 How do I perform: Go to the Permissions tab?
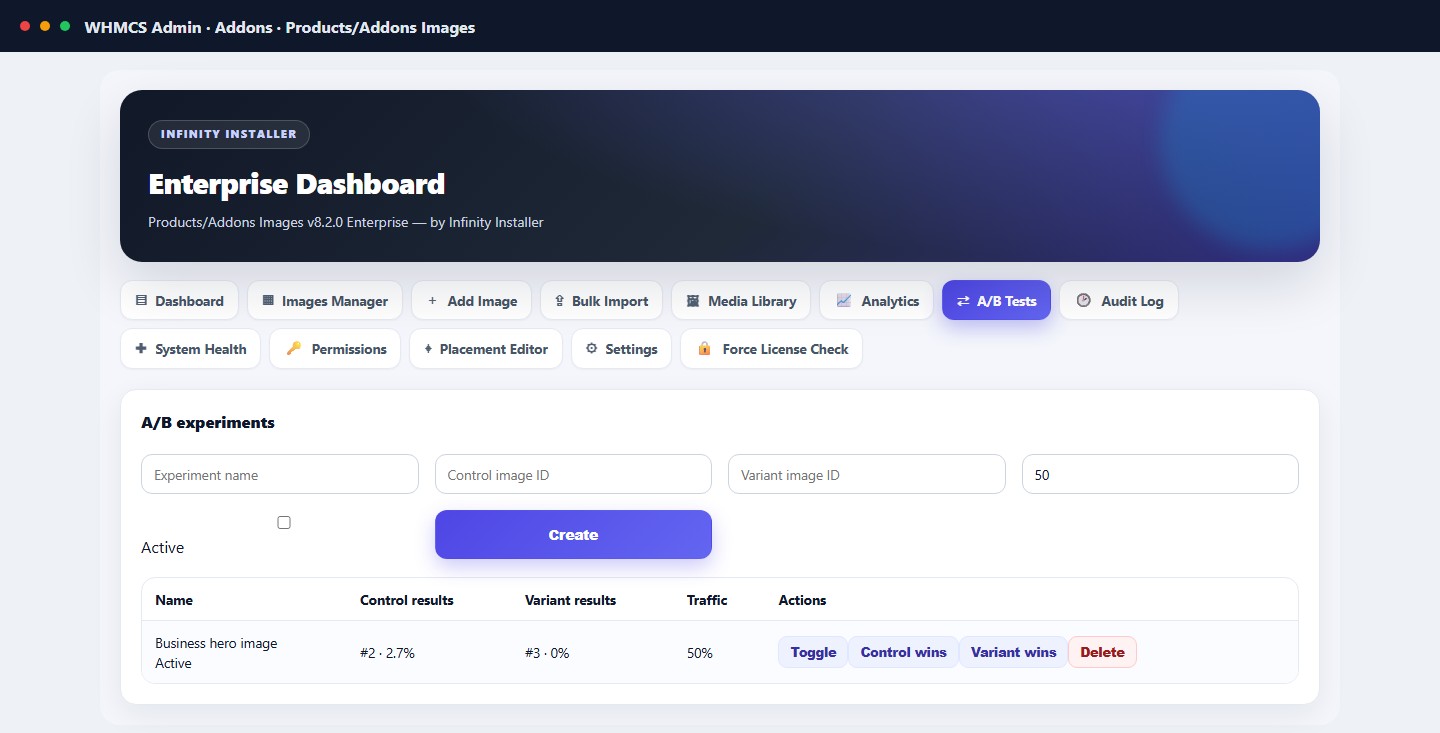click(x=335, y=349)
